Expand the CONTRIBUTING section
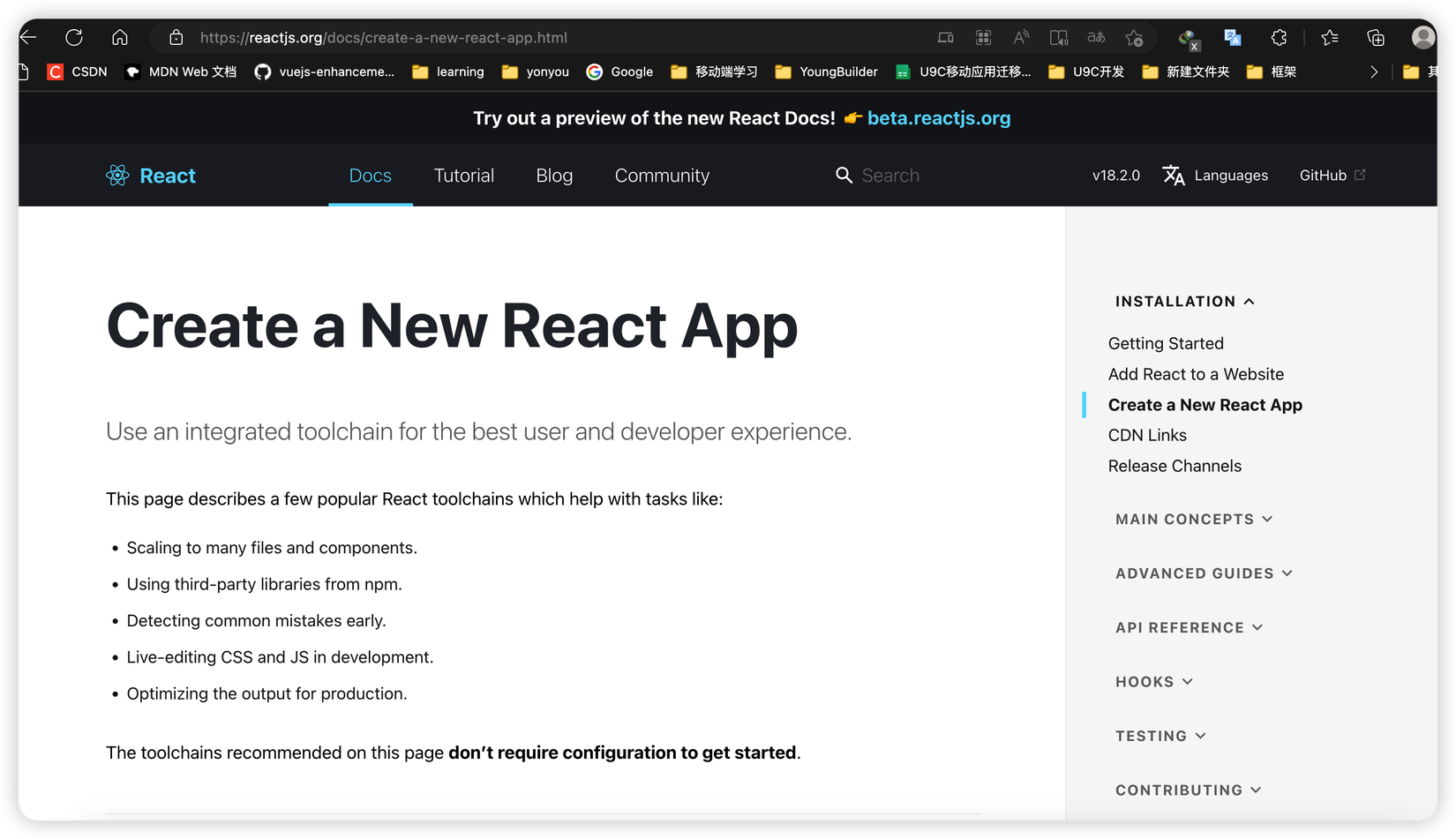1456x839 pixels. click(x=1189, y=790)
